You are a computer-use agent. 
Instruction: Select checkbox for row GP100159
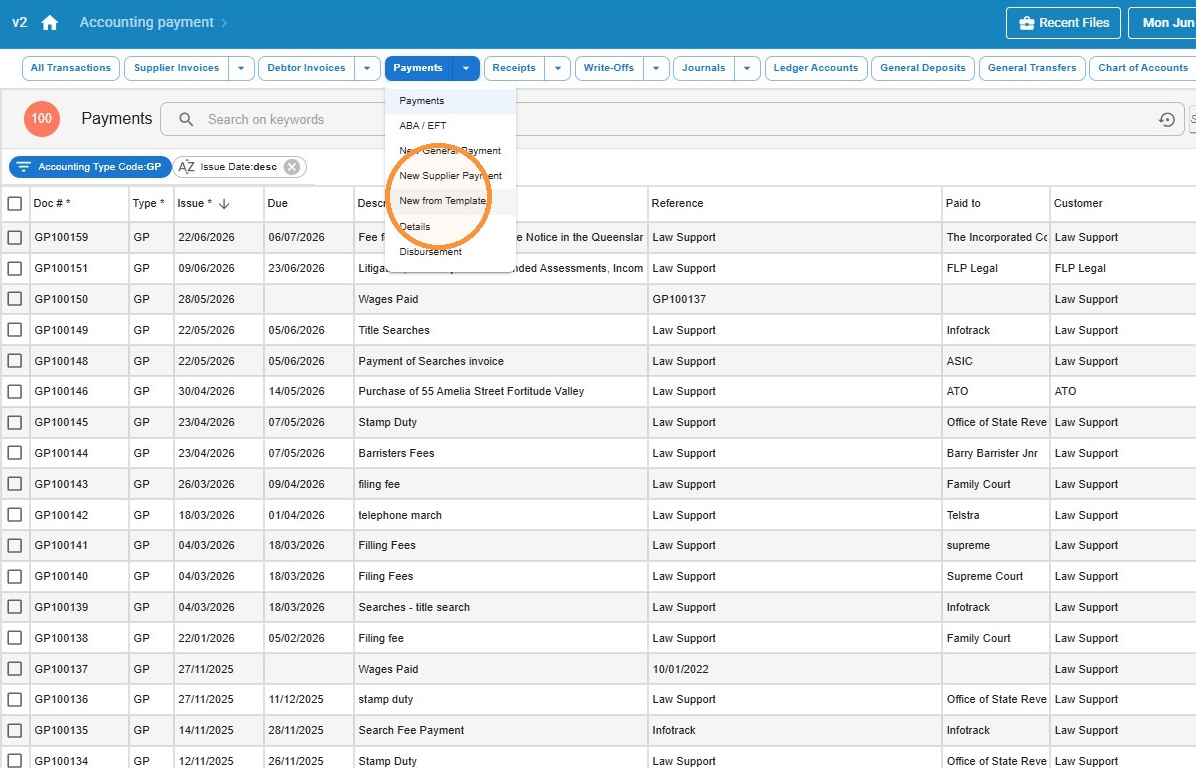[14, 237]
